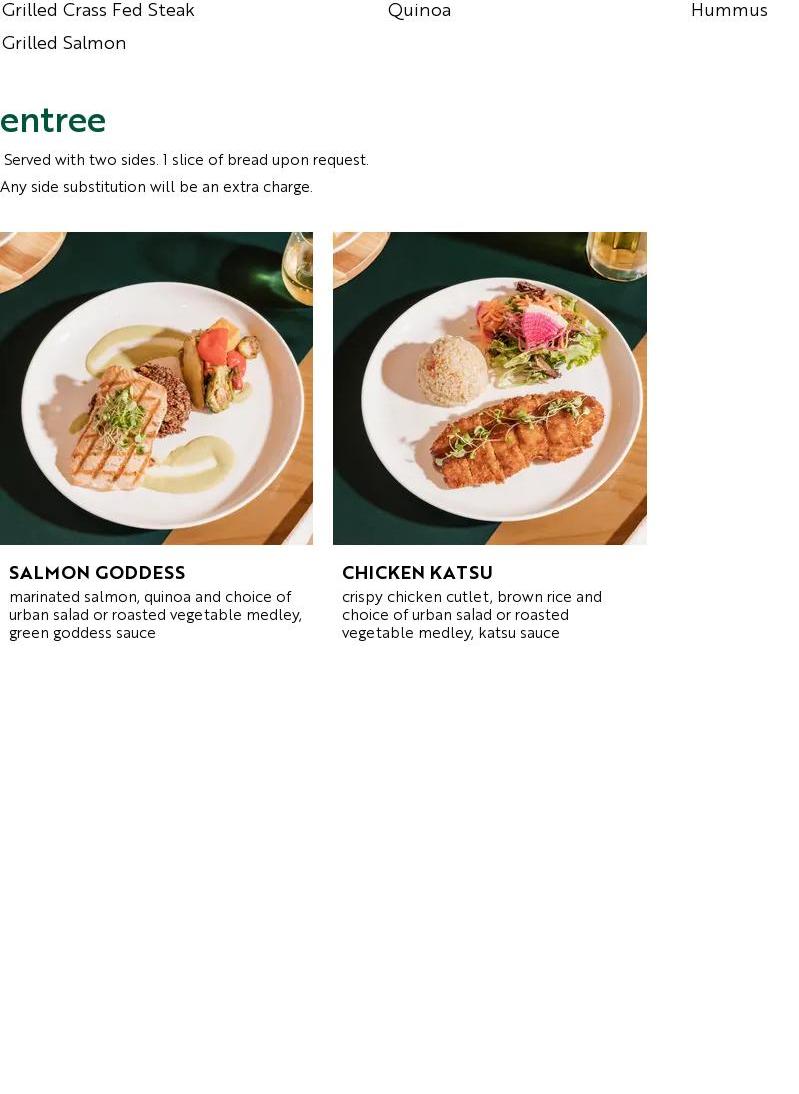Click the side substitution extra charge note
This screenshot has width=799, height=1094.
click(156, 187)
